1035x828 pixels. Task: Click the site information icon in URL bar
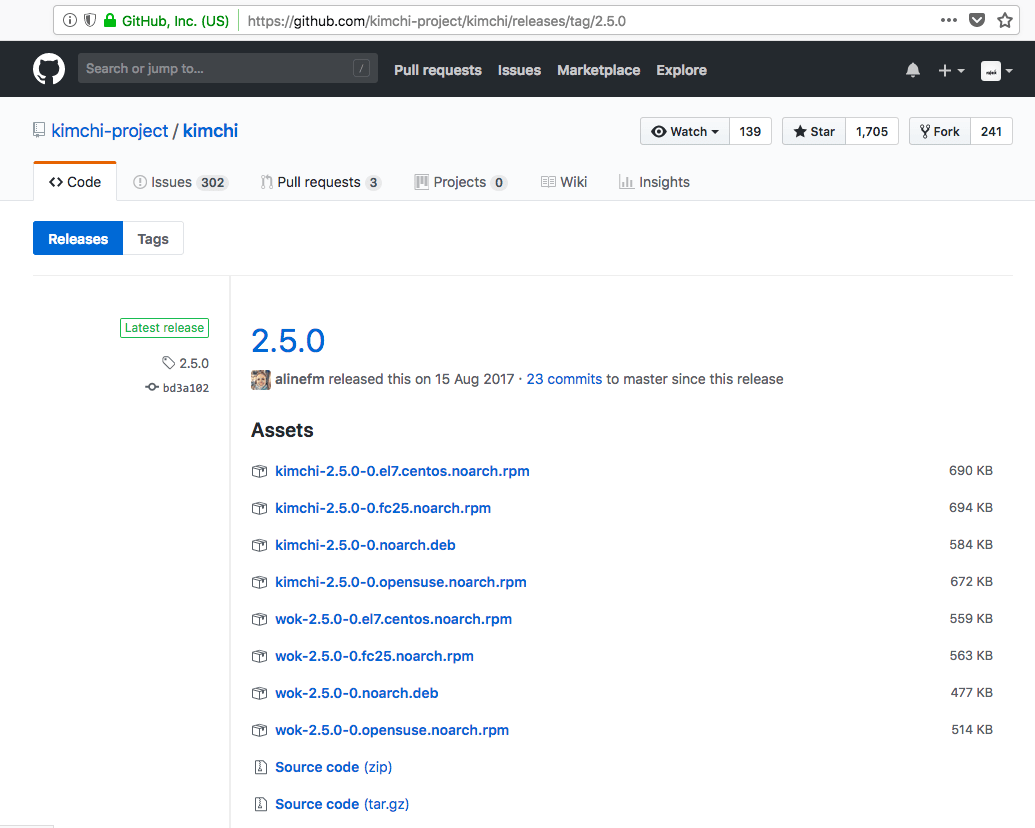click(x=68, y=20)
